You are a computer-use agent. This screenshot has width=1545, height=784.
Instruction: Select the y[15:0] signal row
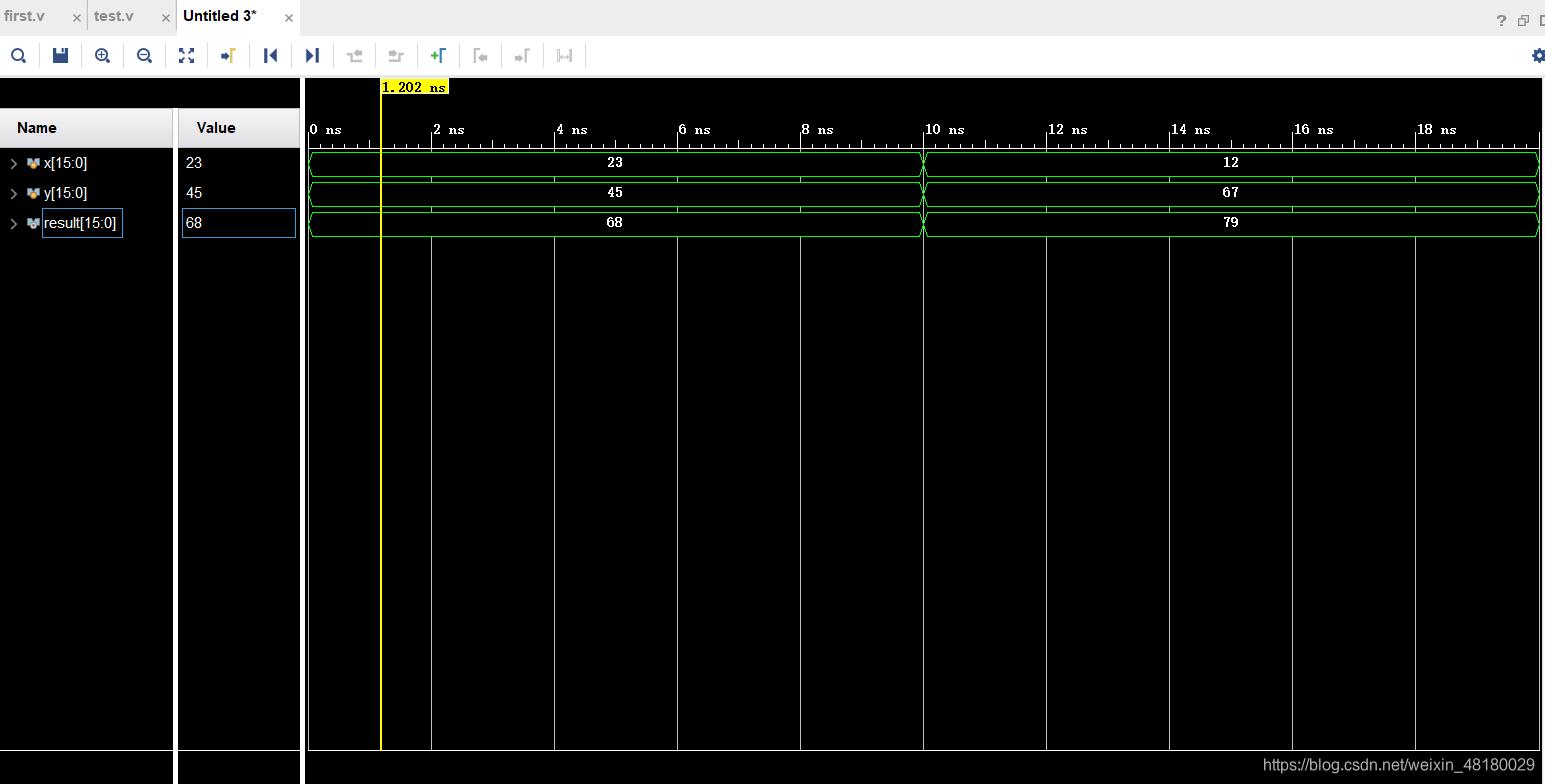click(86, 193)
